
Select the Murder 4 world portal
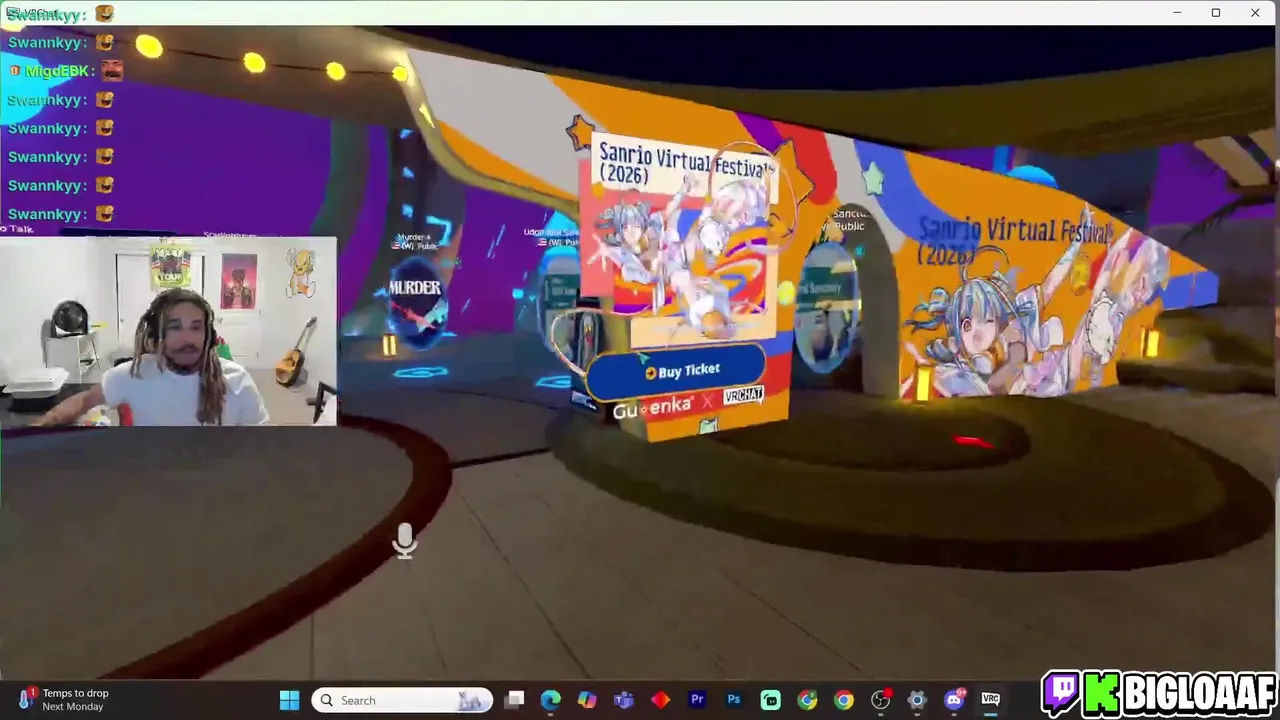[x=415, y=300]
